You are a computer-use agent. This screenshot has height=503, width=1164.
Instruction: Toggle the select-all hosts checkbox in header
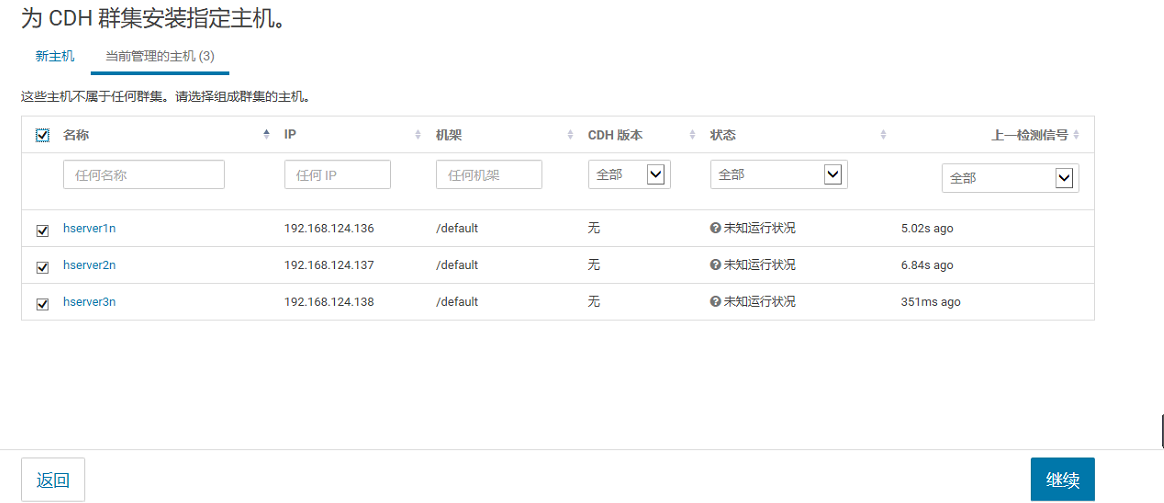(42, 135)
